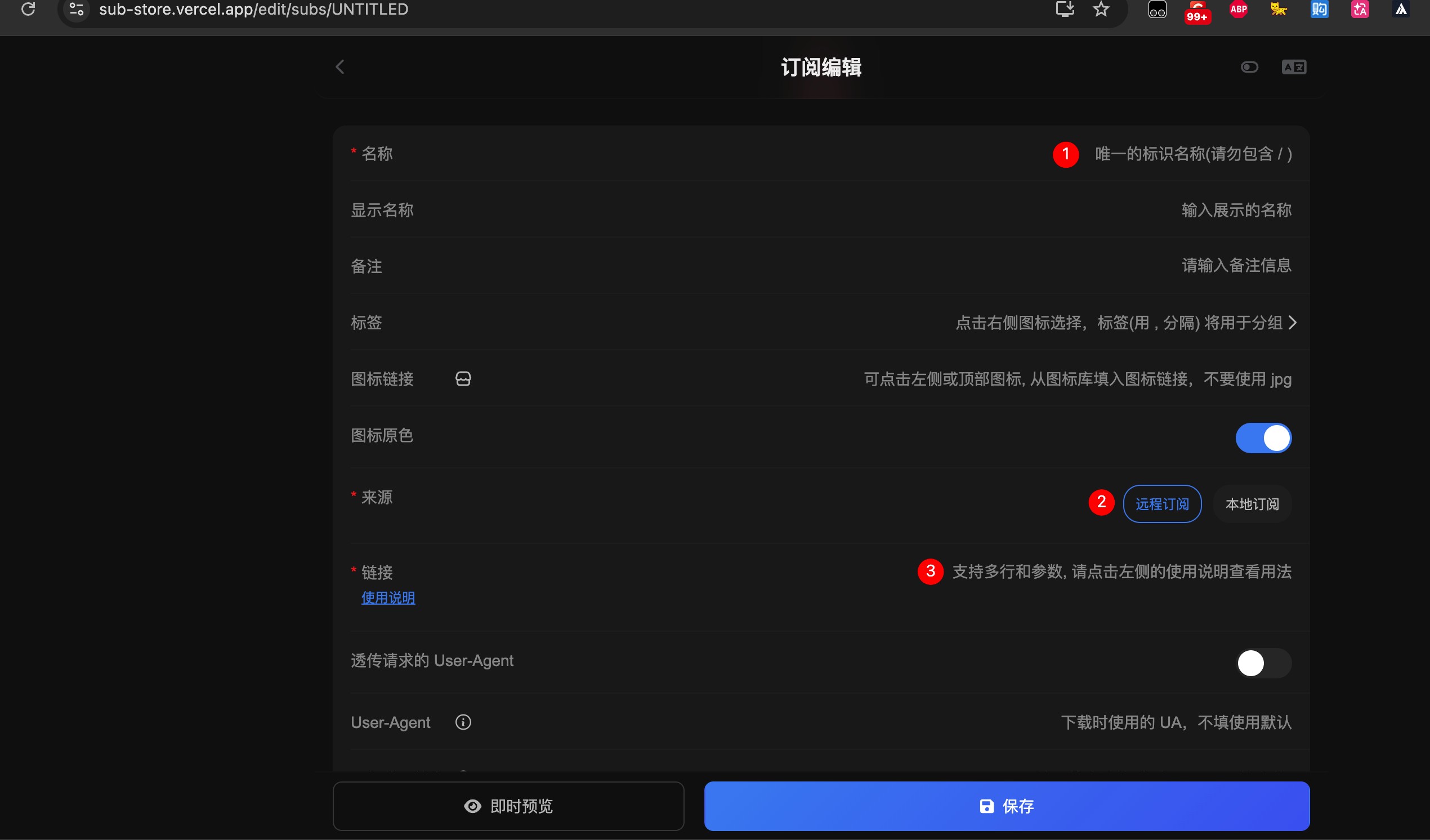Click the cheetah extension icon

click(1279, 9)
